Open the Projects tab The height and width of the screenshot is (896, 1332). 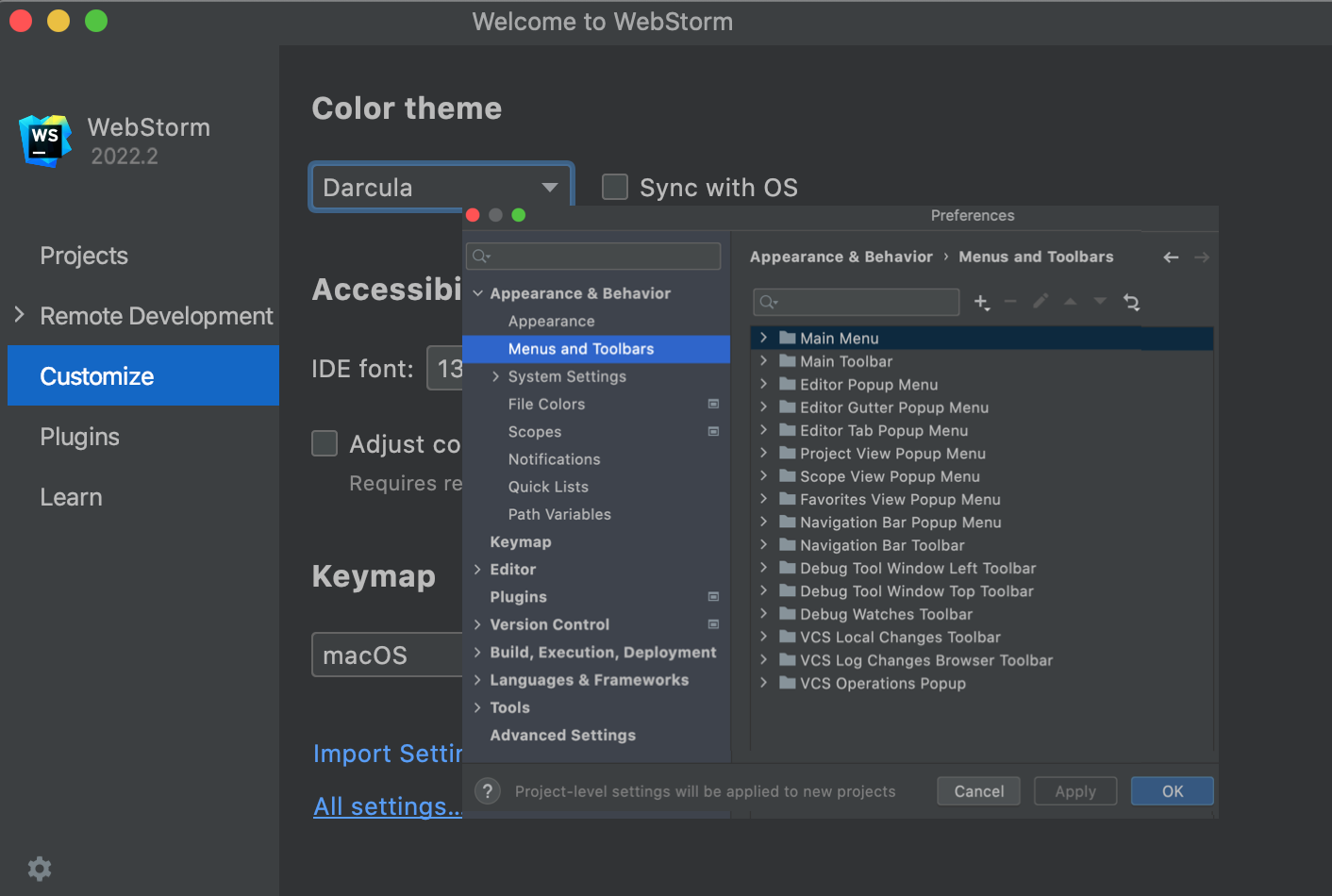pyautogui.click(x=84, y=256)
